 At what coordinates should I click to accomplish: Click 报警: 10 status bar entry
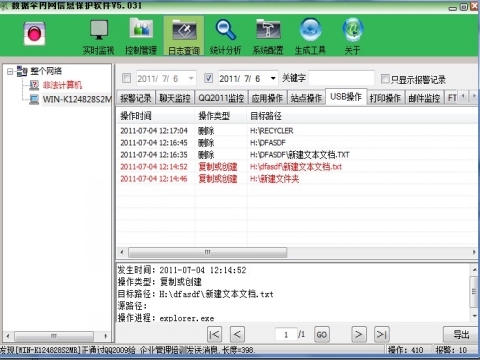tap(451, 350)
